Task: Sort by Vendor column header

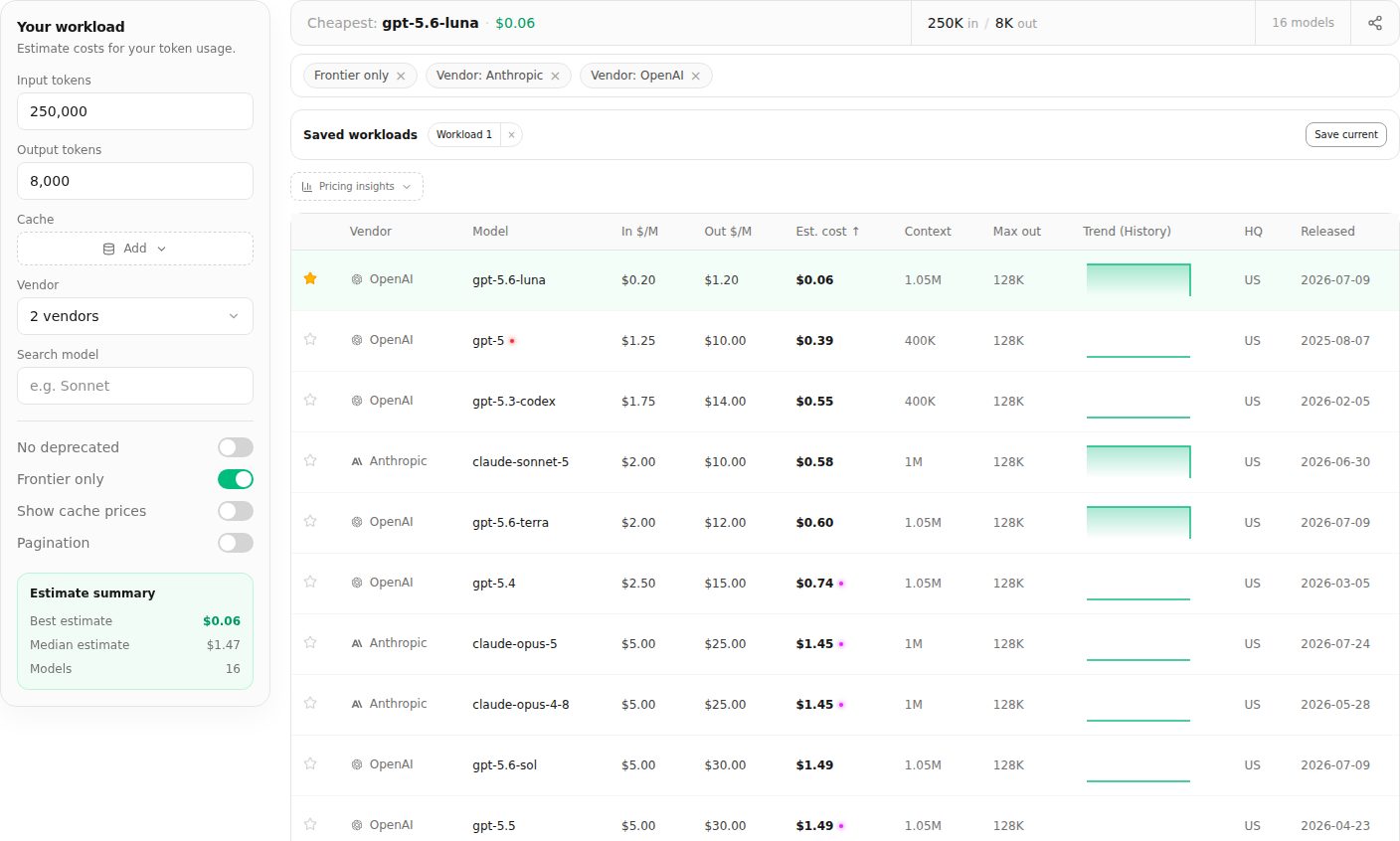Action: (371, 232)
